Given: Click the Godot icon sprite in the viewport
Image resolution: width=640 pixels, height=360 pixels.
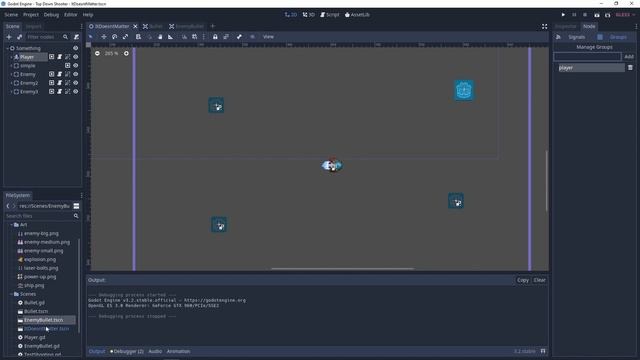Looking at the screenshot, I should pos(464,90).
